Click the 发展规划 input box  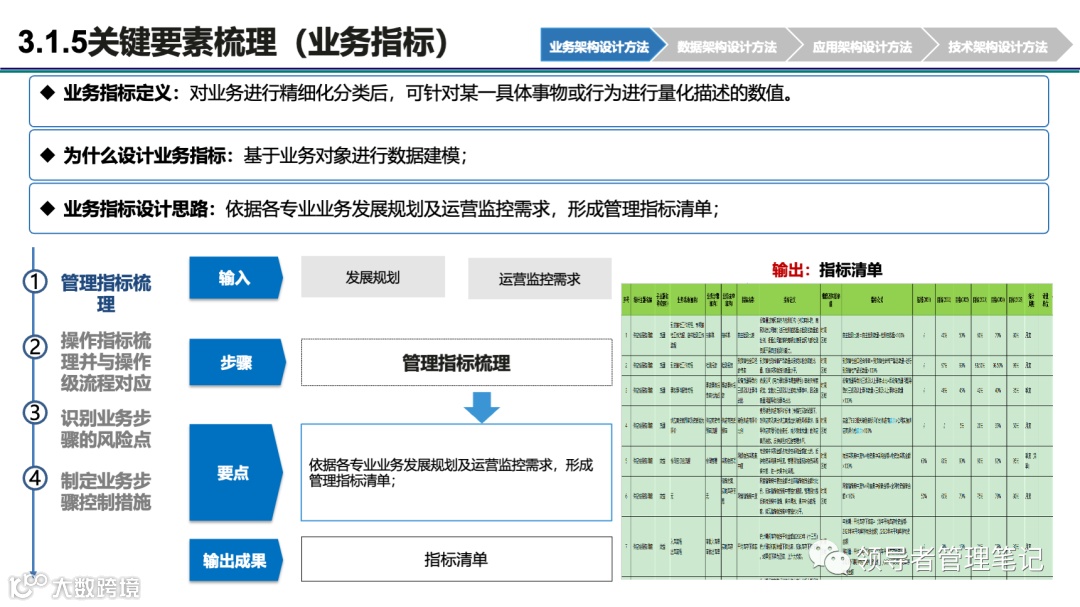[373, 277]
